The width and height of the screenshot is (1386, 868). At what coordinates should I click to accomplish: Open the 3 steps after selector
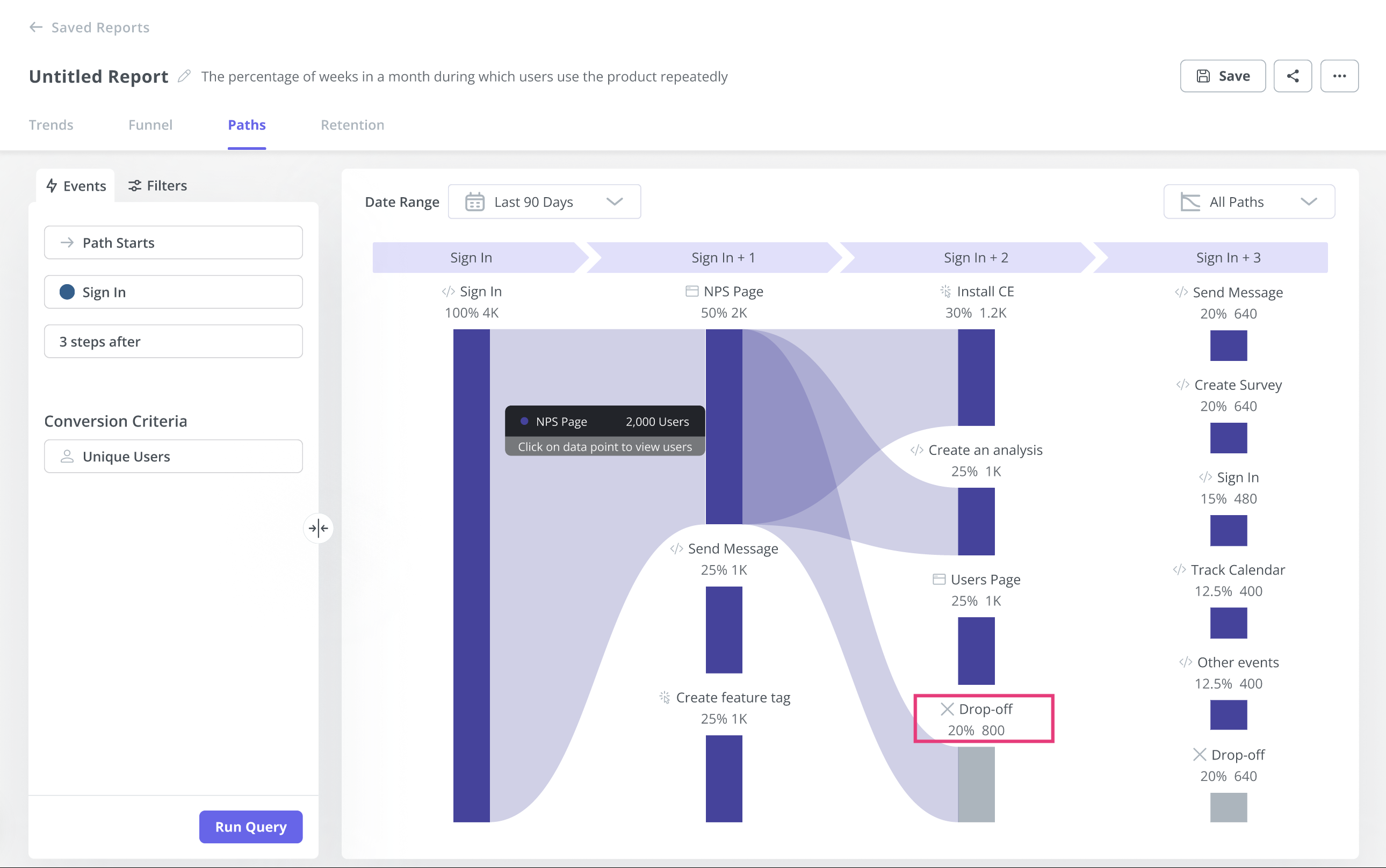(x=173, y=341)
